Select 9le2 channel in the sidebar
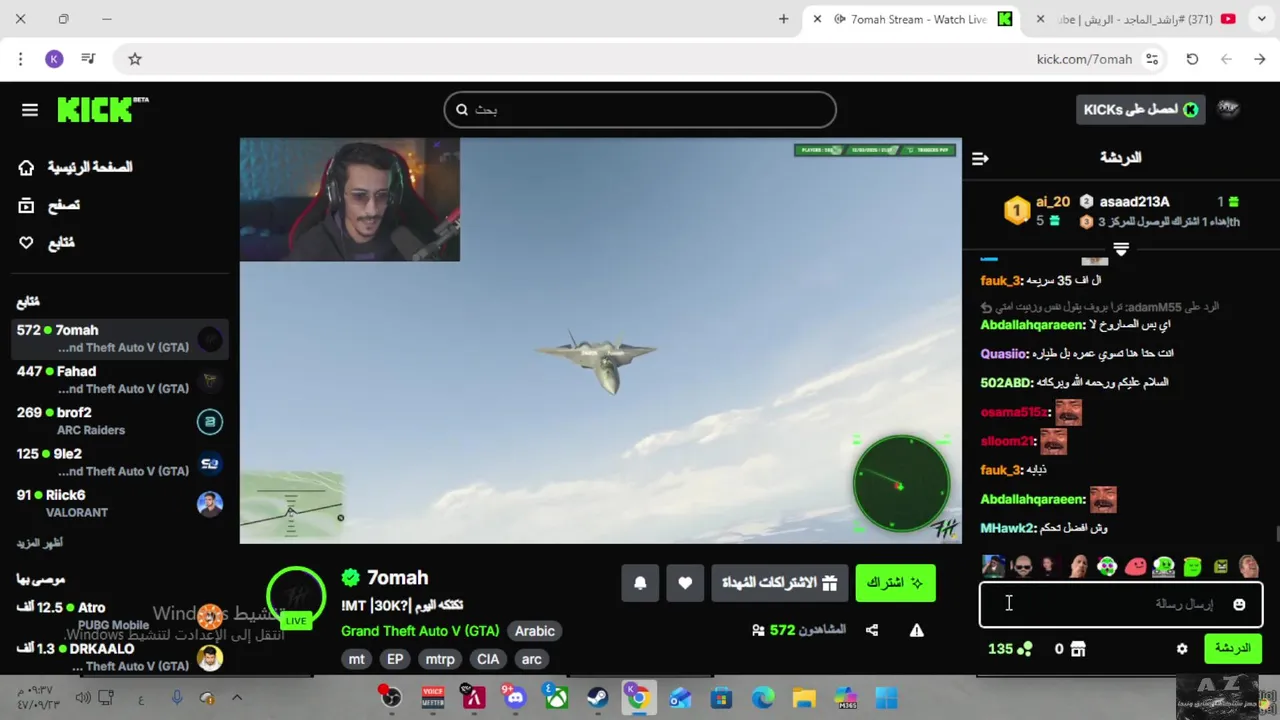The height and width of the screenshot is (720, 1280). point(120,461)
